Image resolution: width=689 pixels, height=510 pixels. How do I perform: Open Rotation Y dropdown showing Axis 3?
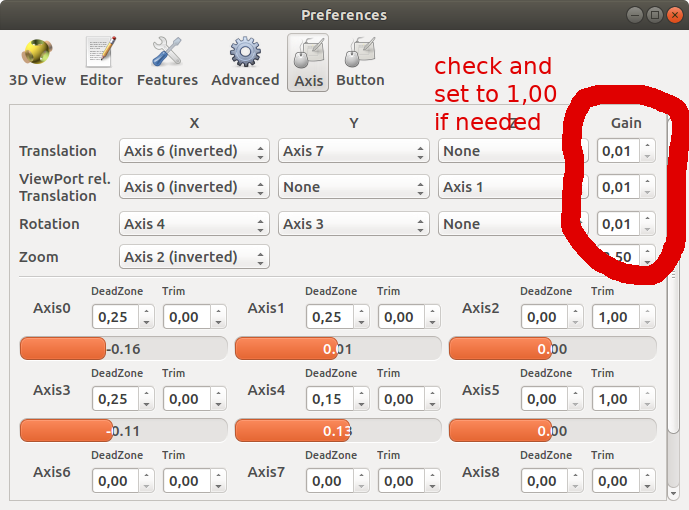pyautogui.click(x=353, y=224)
